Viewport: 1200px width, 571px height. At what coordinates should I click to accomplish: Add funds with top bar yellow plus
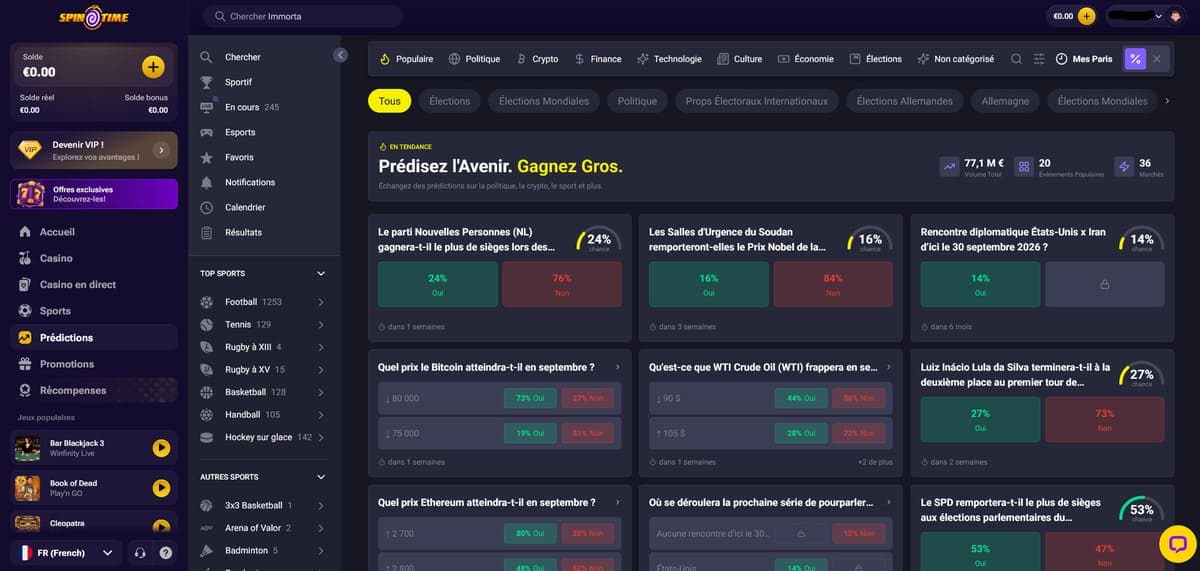[x=1087, y=16]
